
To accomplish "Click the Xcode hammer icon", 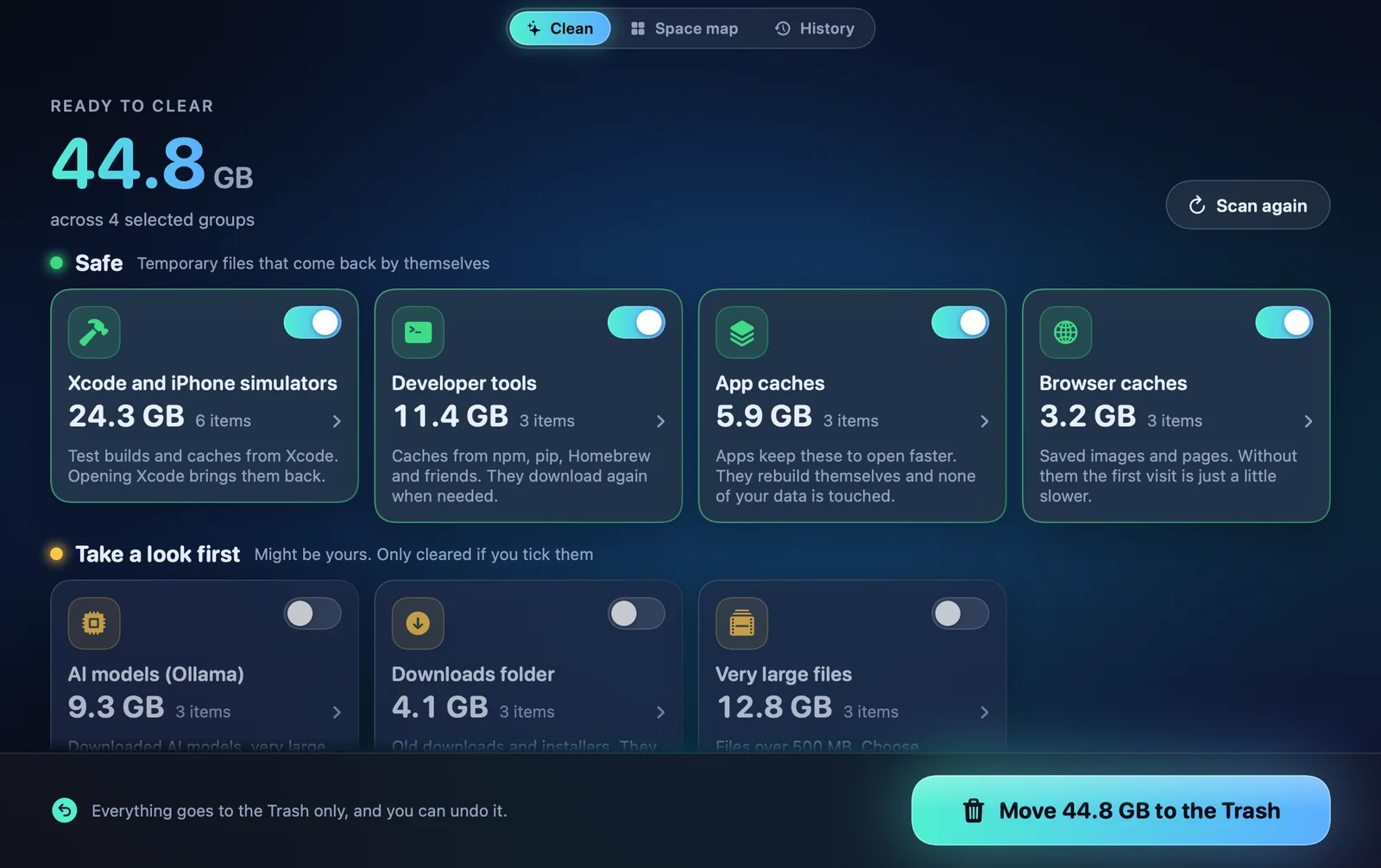I will (x=94, y=332).
